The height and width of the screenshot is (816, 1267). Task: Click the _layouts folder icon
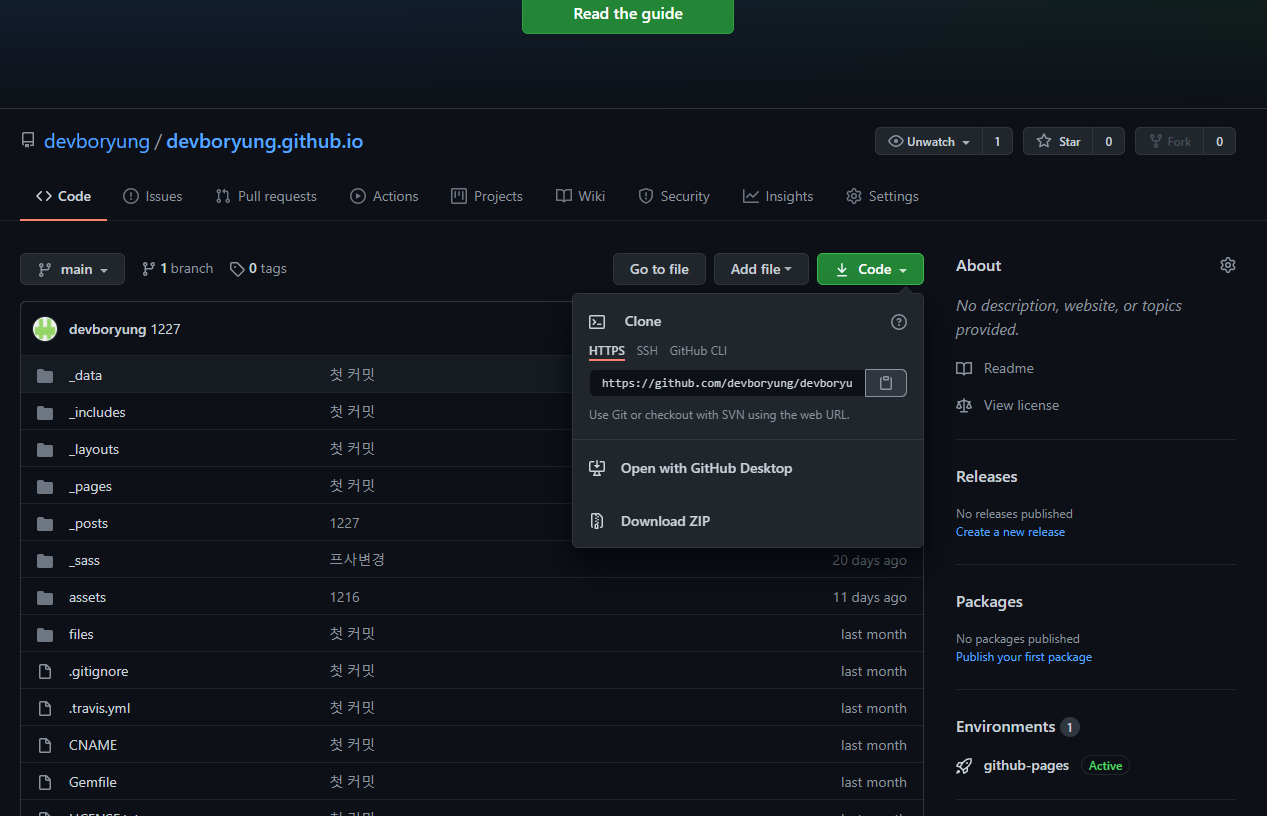tap(45, 450)
